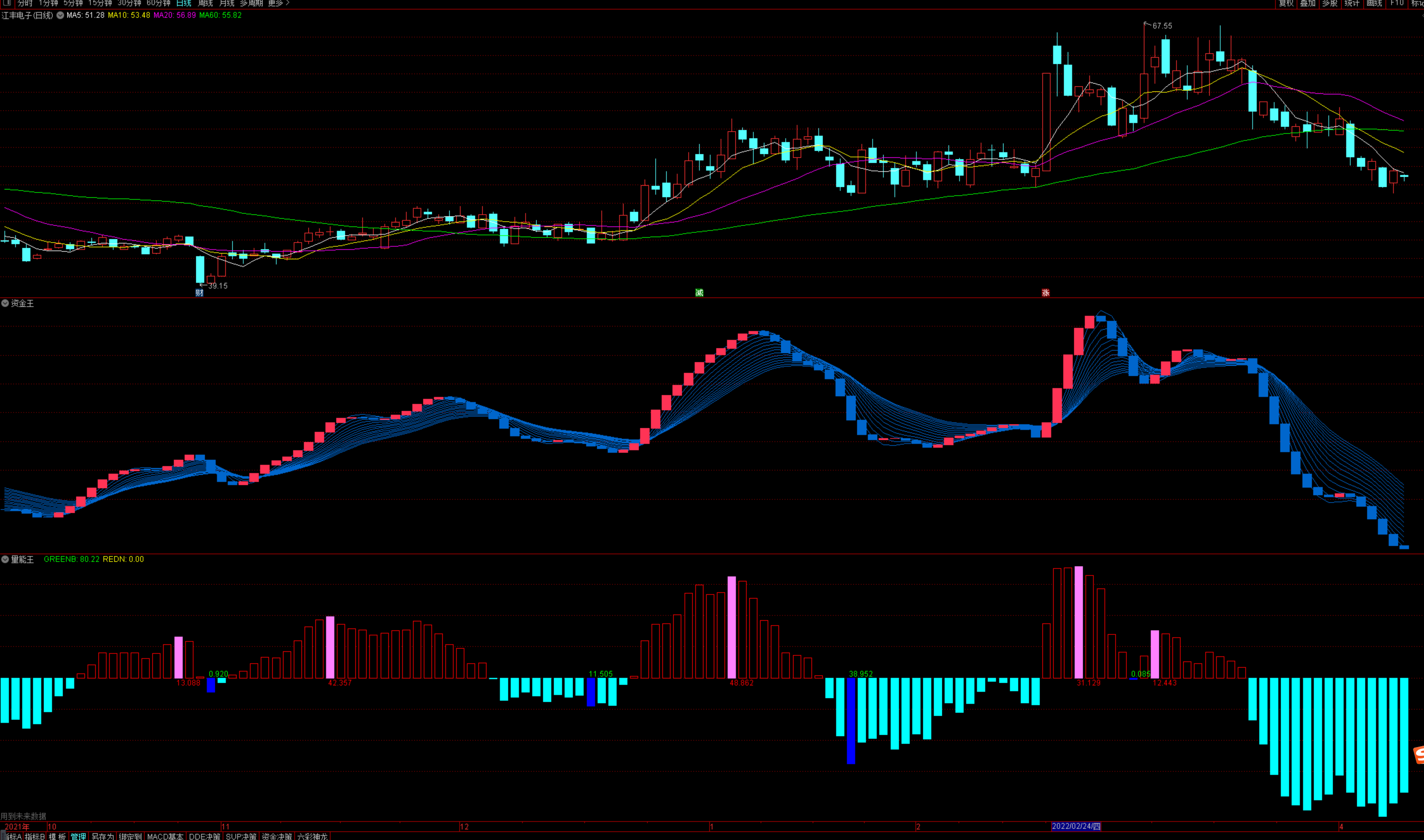The image size is (1424, 840).
Task: Click the 财 marker icon
Action: click(x=199, y=293)
